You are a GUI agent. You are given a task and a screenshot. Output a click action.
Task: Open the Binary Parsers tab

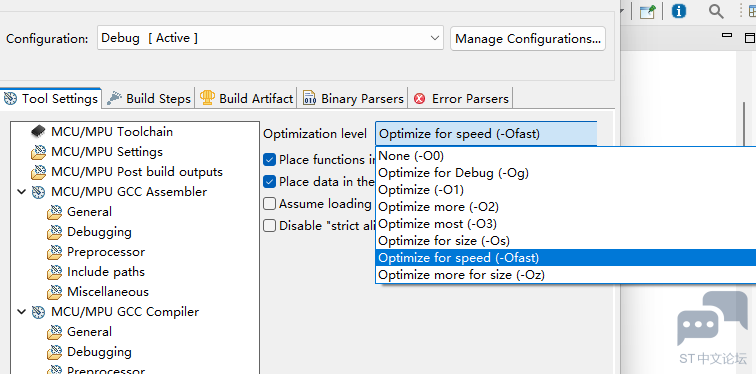(353, 99)
